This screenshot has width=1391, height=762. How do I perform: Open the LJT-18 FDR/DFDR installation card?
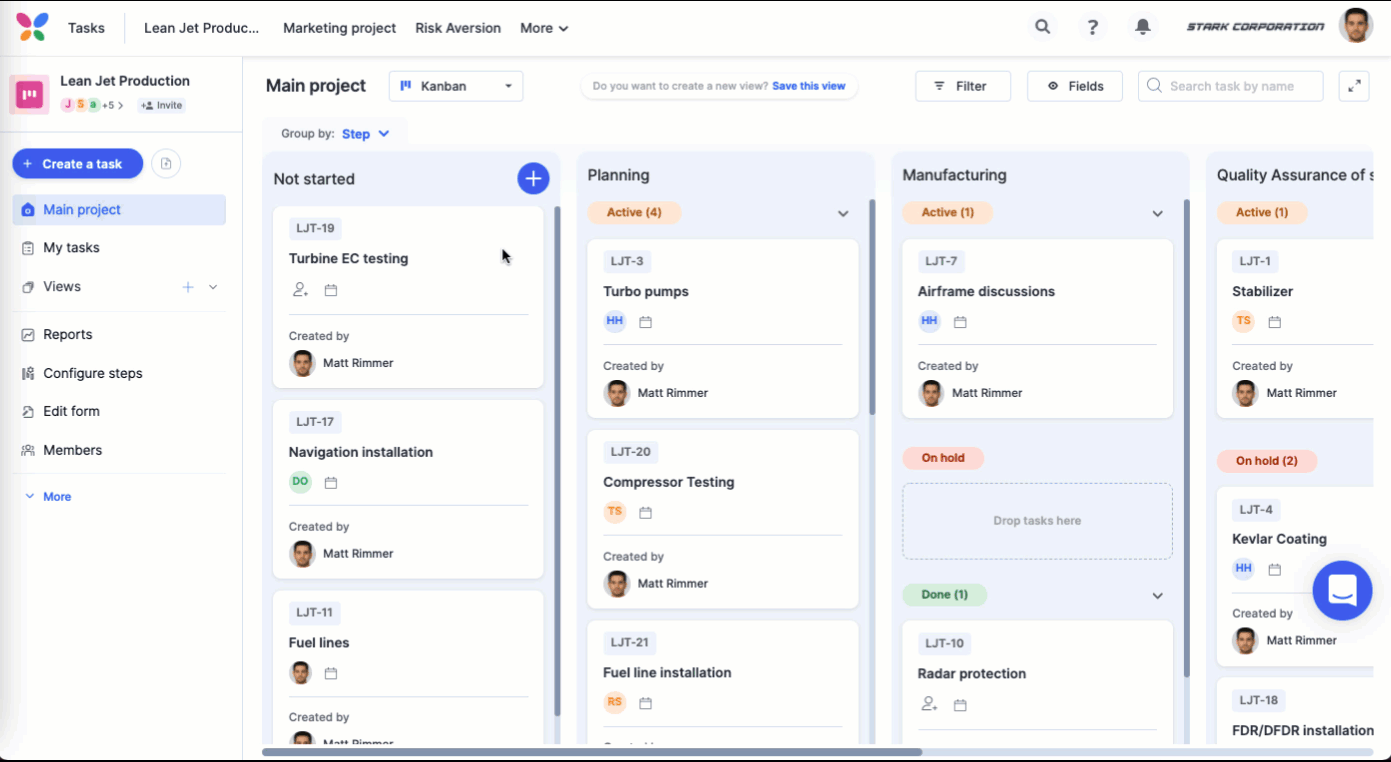[1295, 711]
